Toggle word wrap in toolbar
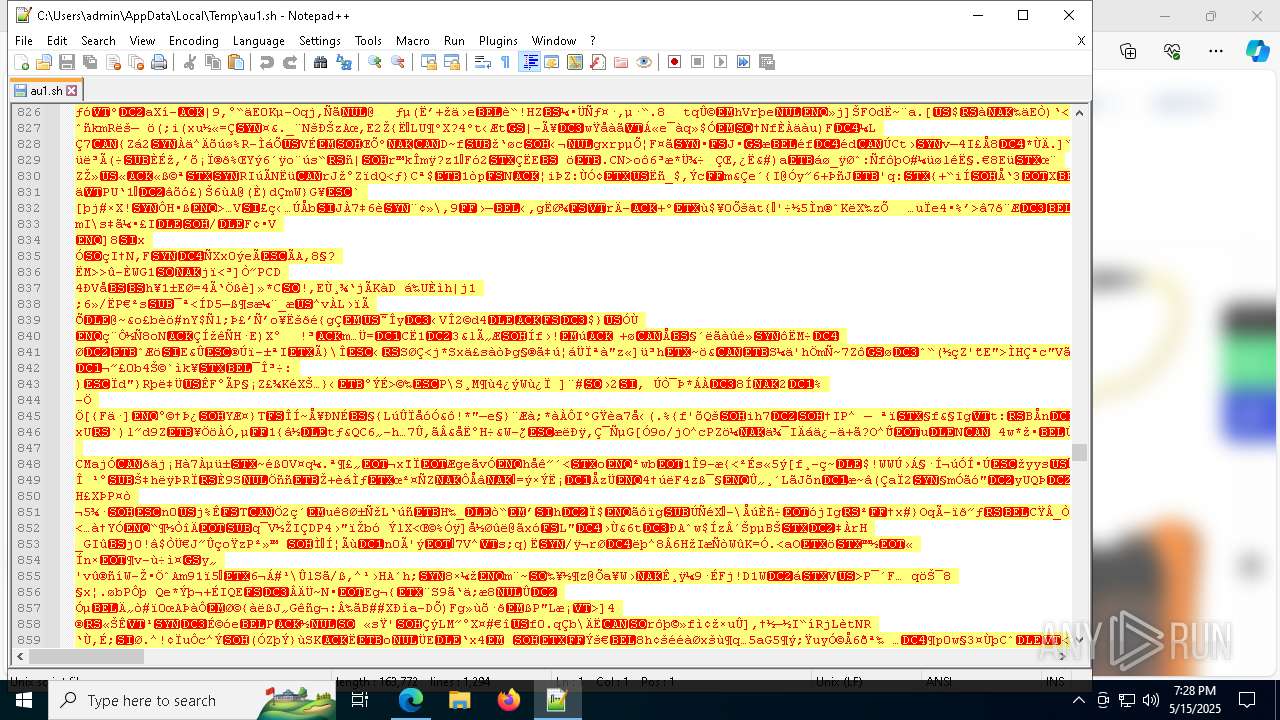This screenshot has height=720, width=1280. [x=483, y=62]
